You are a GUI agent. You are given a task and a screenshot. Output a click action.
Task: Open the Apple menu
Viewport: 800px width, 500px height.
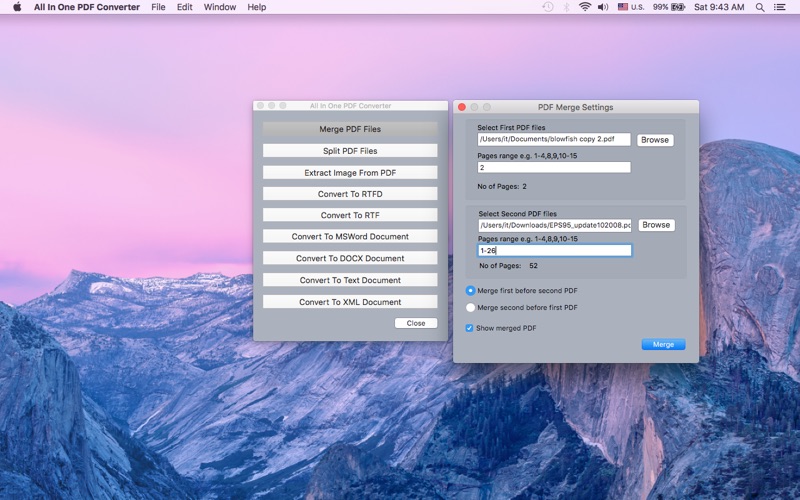point(17,7)
